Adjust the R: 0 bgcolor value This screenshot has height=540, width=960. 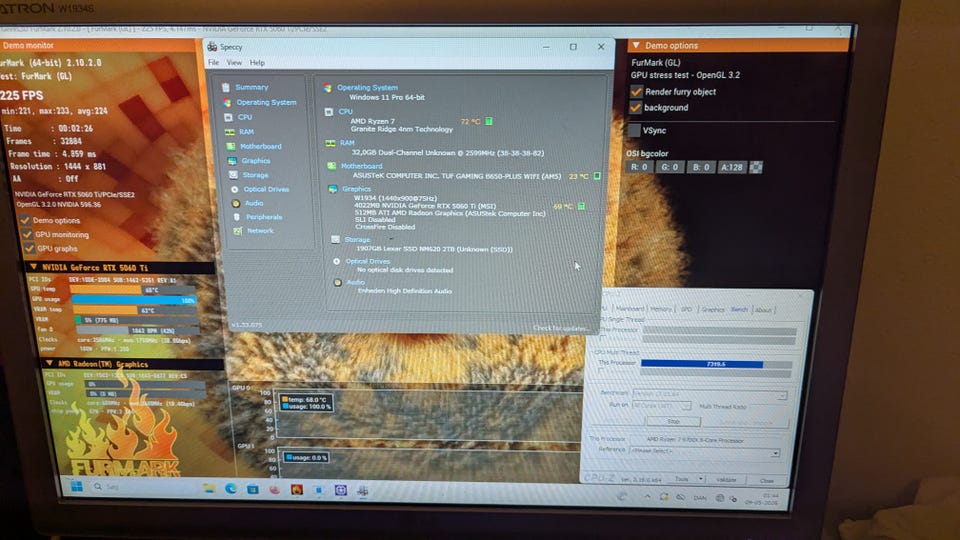pos(639,167)
